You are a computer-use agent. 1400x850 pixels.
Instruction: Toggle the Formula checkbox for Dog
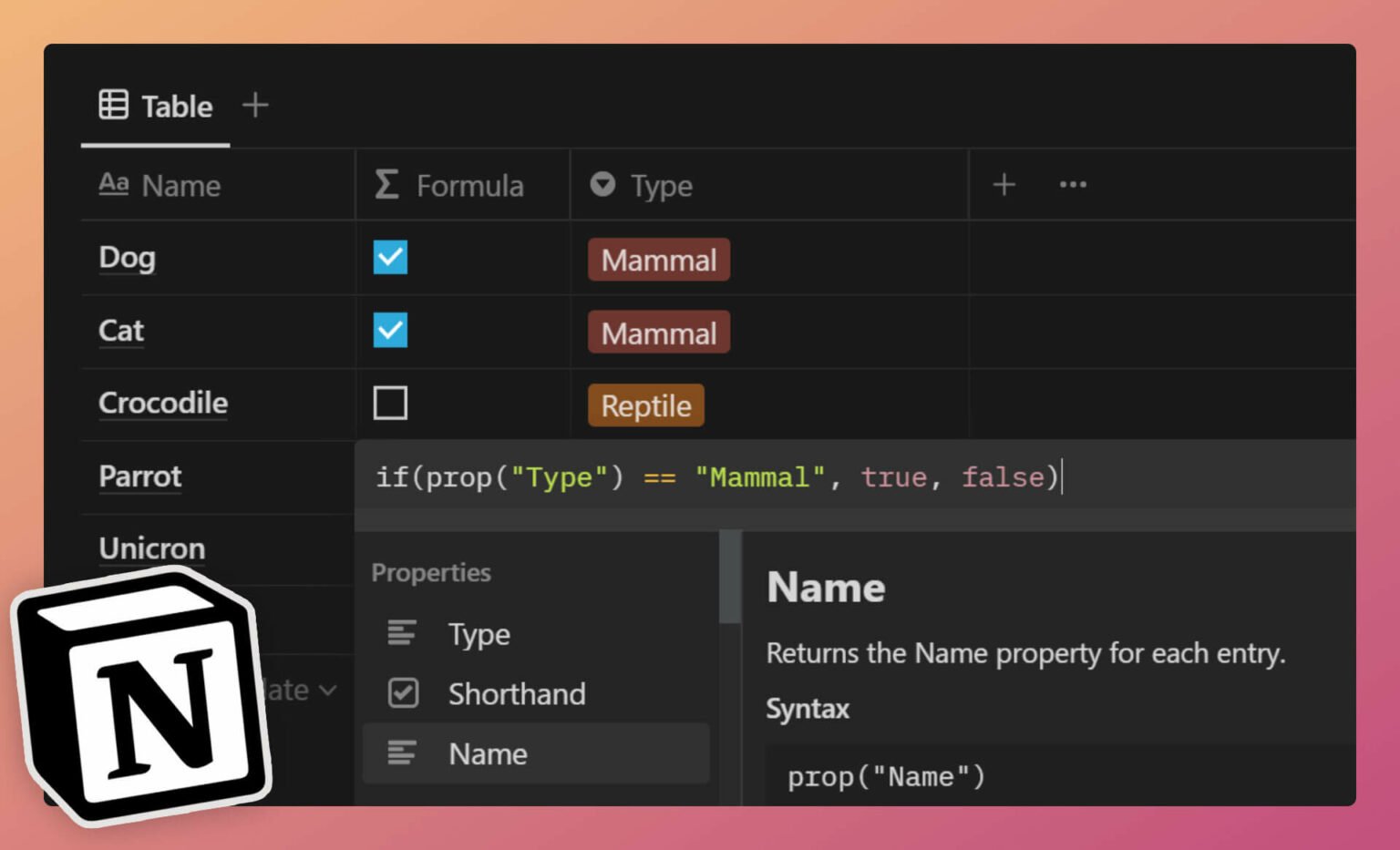point(390,258)
